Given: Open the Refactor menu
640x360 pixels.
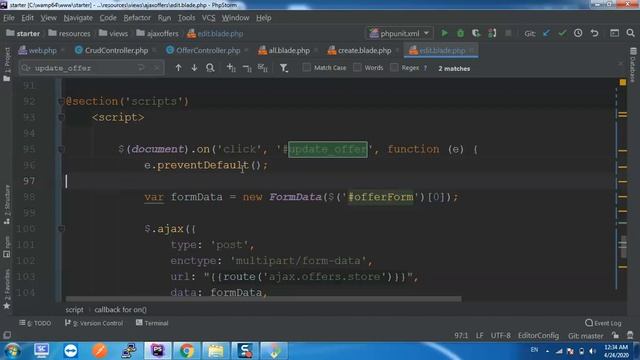Looking at the screenshot, I should [137, 18].
